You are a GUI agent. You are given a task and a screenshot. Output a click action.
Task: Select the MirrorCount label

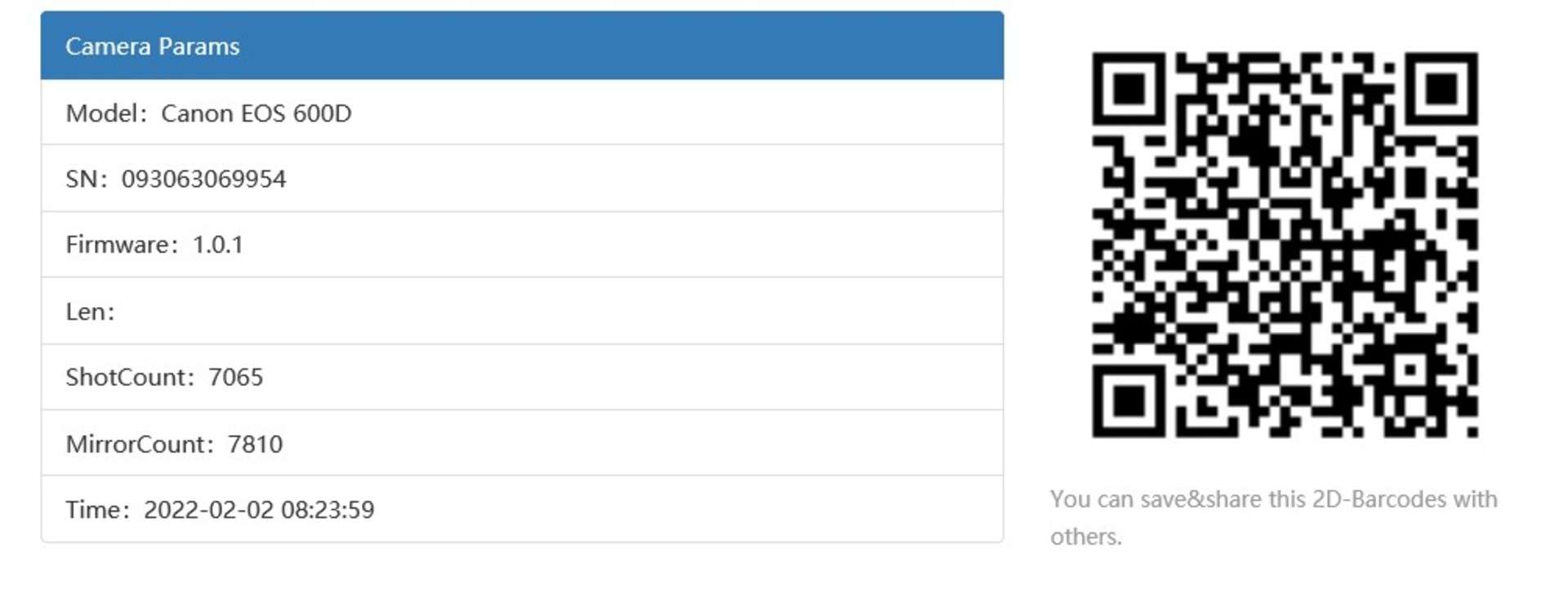pyautogui.click(x=136, y=444)
